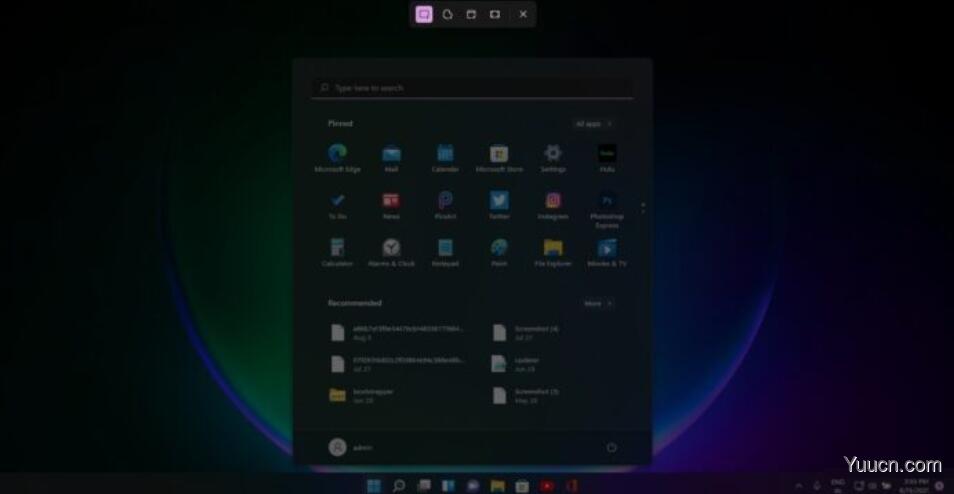This screenshot has width=954, height=494.
Task: Open the admin user account menu
Action: 351,447
